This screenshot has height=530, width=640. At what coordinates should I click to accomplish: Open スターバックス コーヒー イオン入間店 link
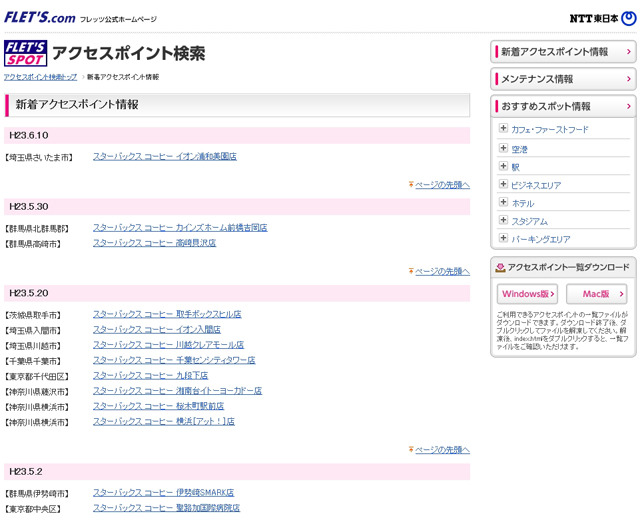click(157, 330)
